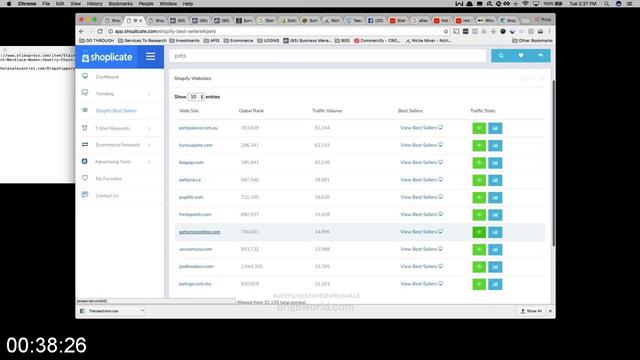Click the heart icon beside My Favorites
This screenshot has width=640, height=360.
point(85,178)
